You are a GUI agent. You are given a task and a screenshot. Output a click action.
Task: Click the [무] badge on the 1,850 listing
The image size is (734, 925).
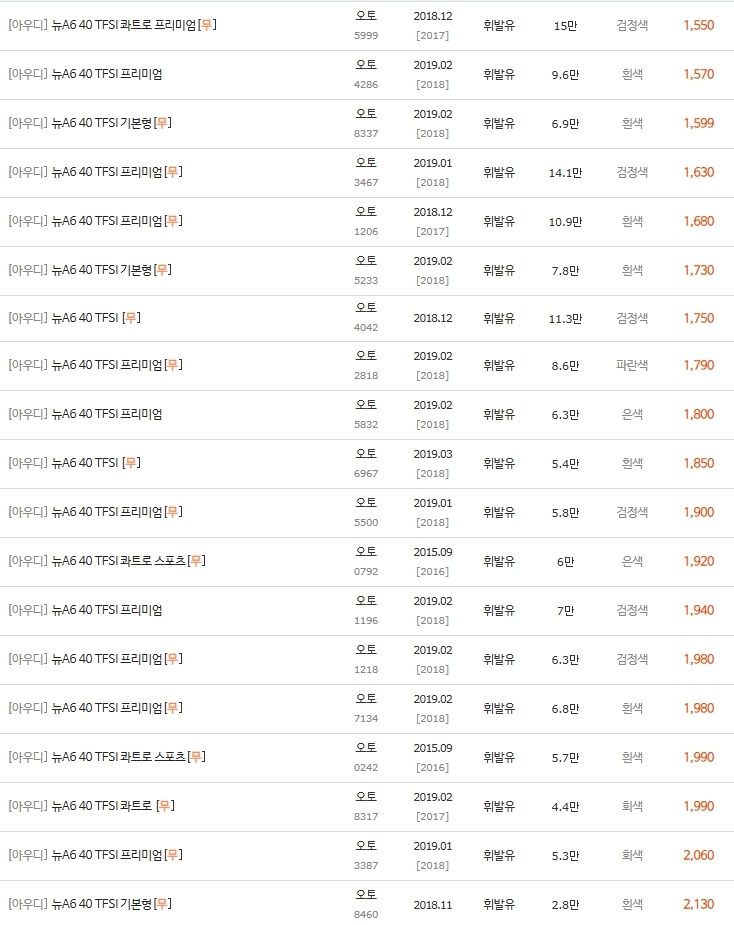132,462
